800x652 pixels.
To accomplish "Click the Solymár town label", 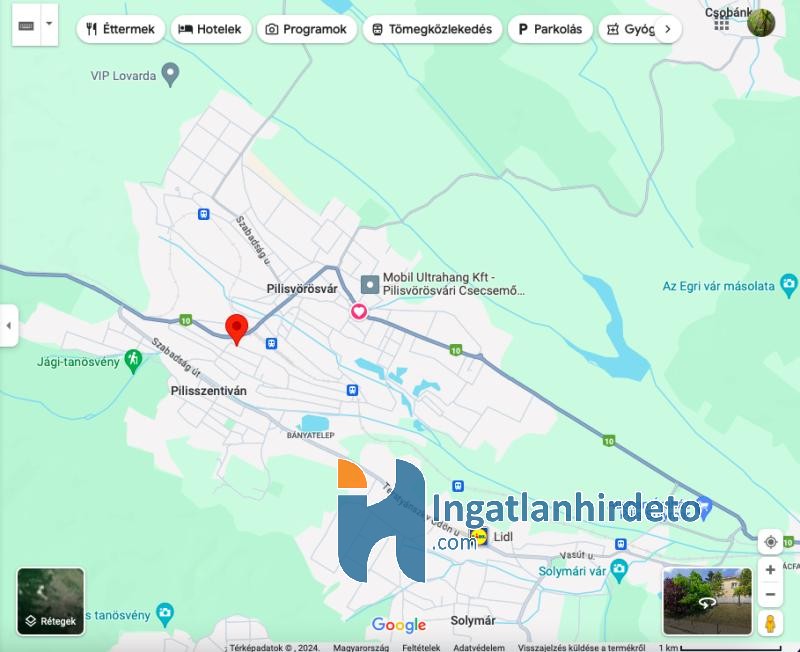I will 473,620.
